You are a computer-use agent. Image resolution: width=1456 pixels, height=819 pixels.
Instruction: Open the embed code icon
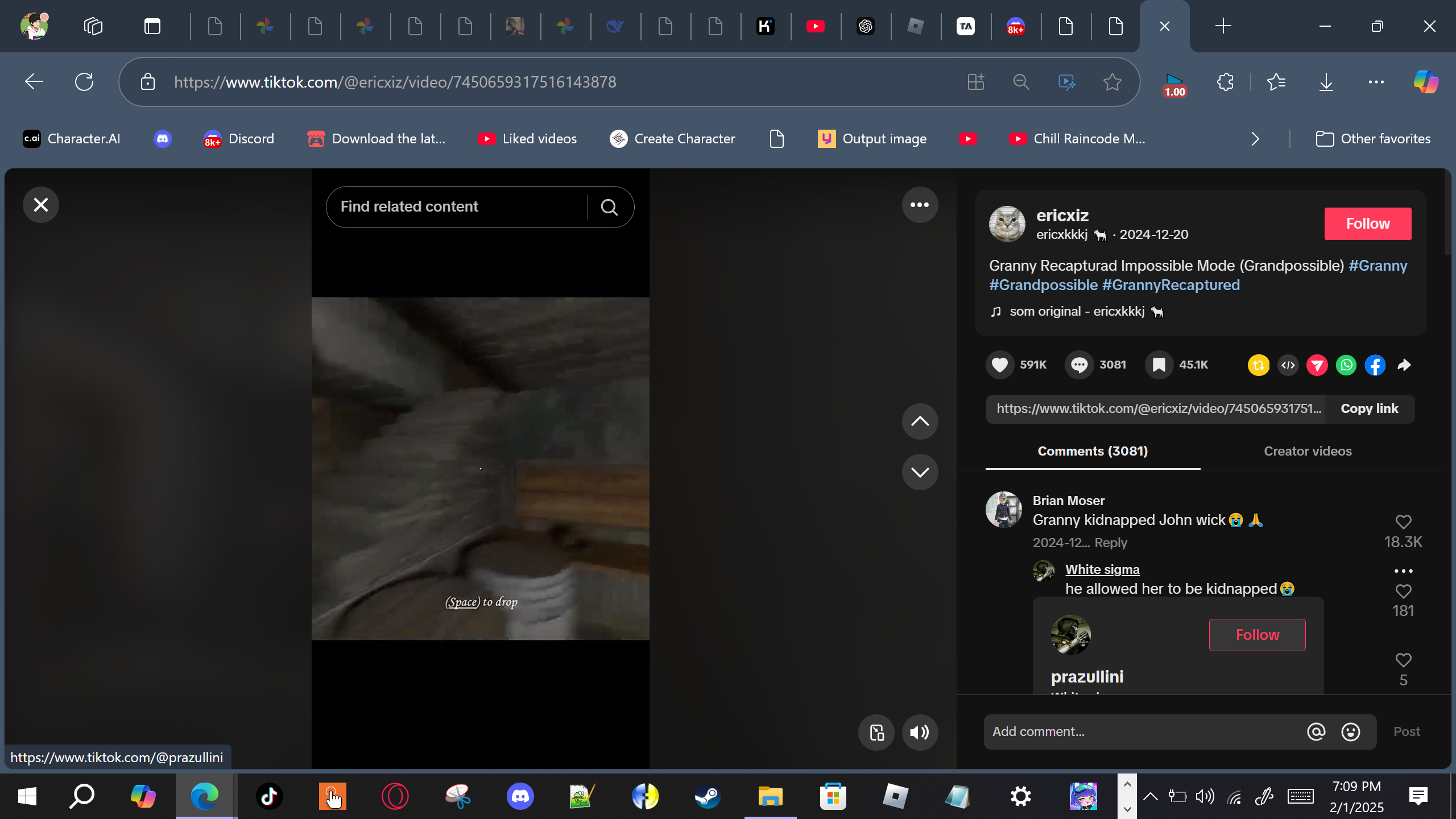(1288, 365)
